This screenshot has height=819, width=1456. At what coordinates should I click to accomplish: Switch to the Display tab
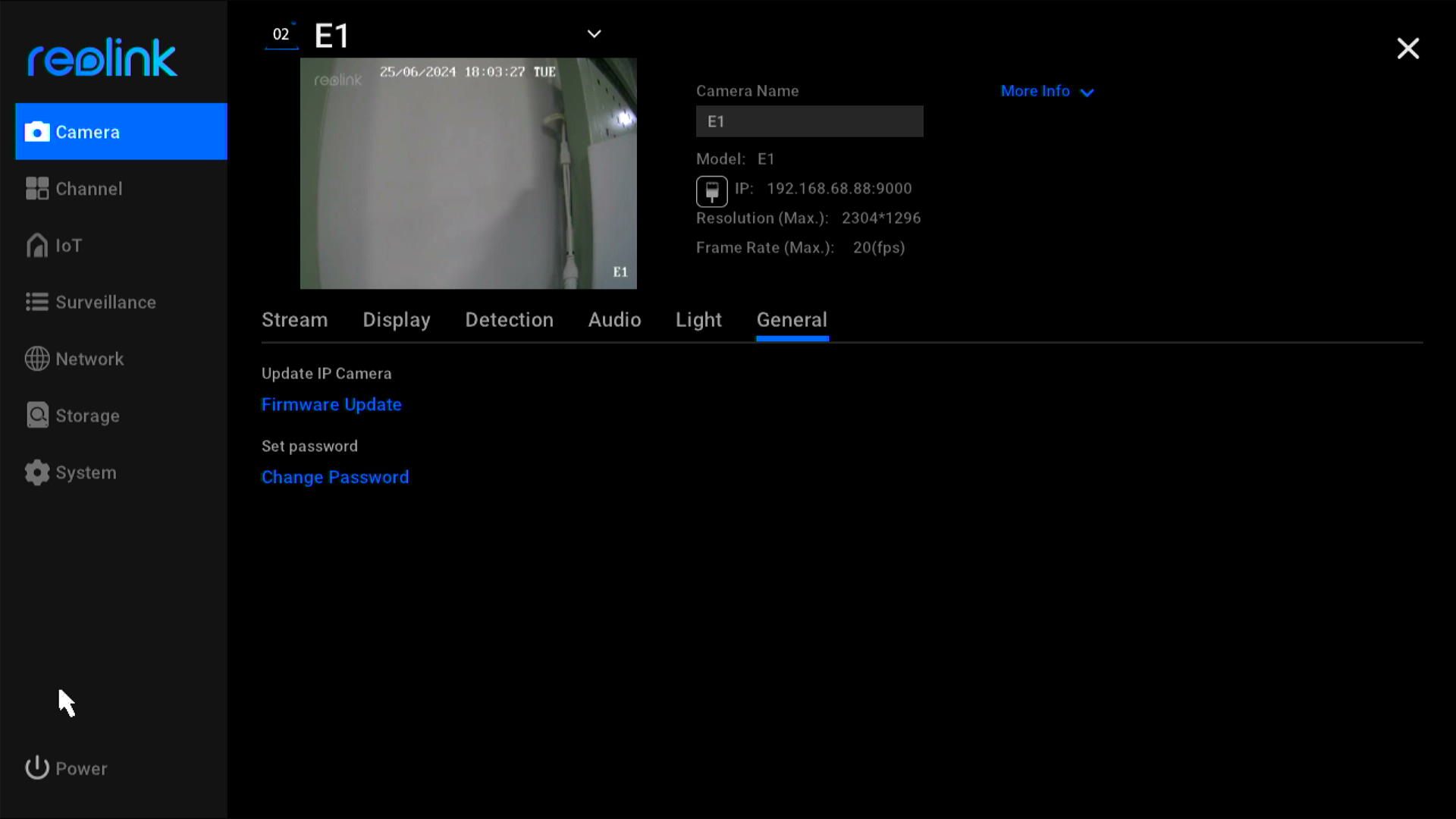click(x=396, y=319)
